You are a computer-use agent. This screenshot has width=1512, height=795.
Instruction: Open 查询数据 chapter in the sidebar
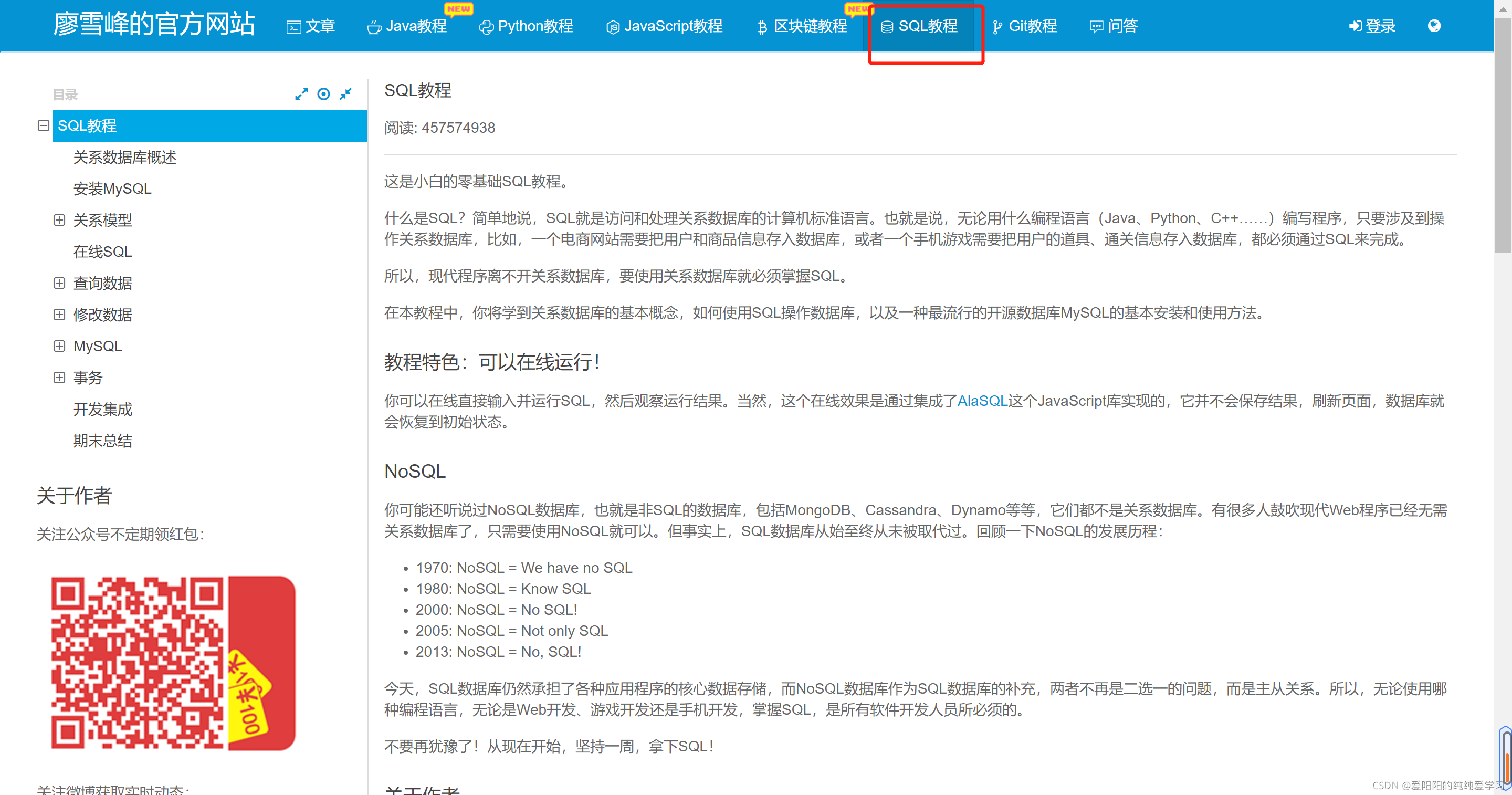coord(103,283)
